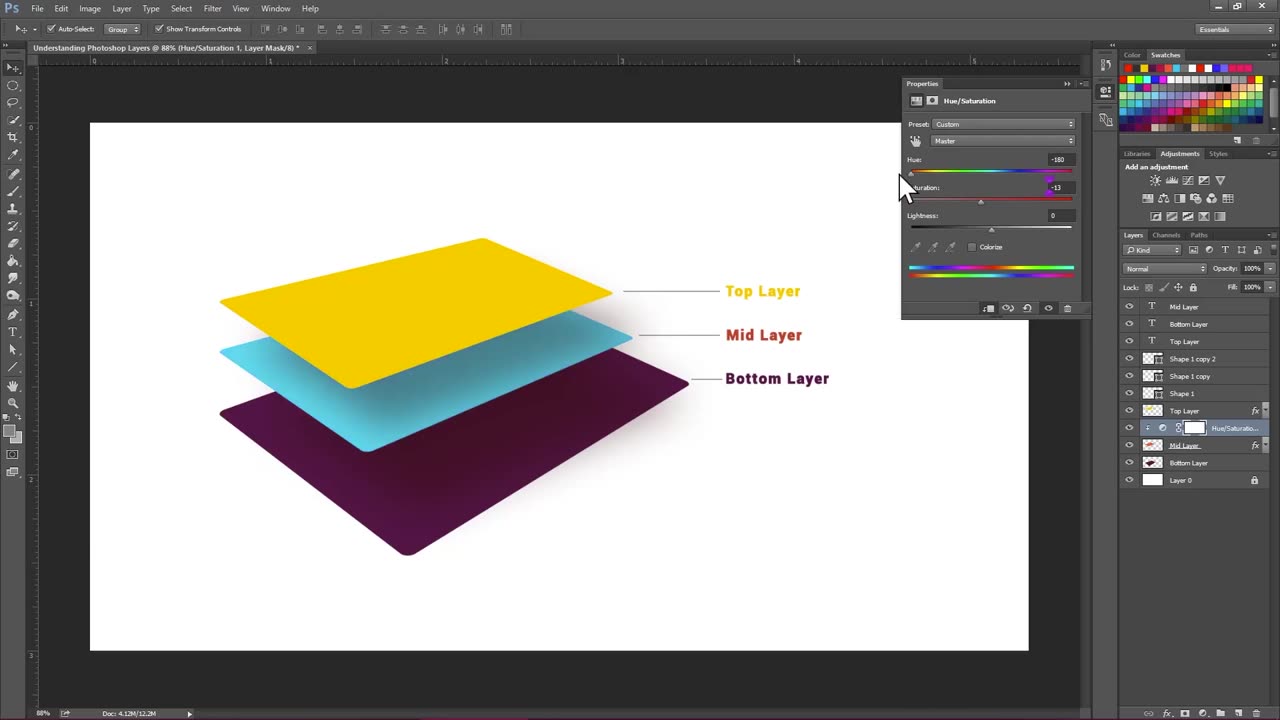Viewport: 1280px width, 720px height.
Task: Hide the Shape 1 layer
Action: tap(1129, 393)
